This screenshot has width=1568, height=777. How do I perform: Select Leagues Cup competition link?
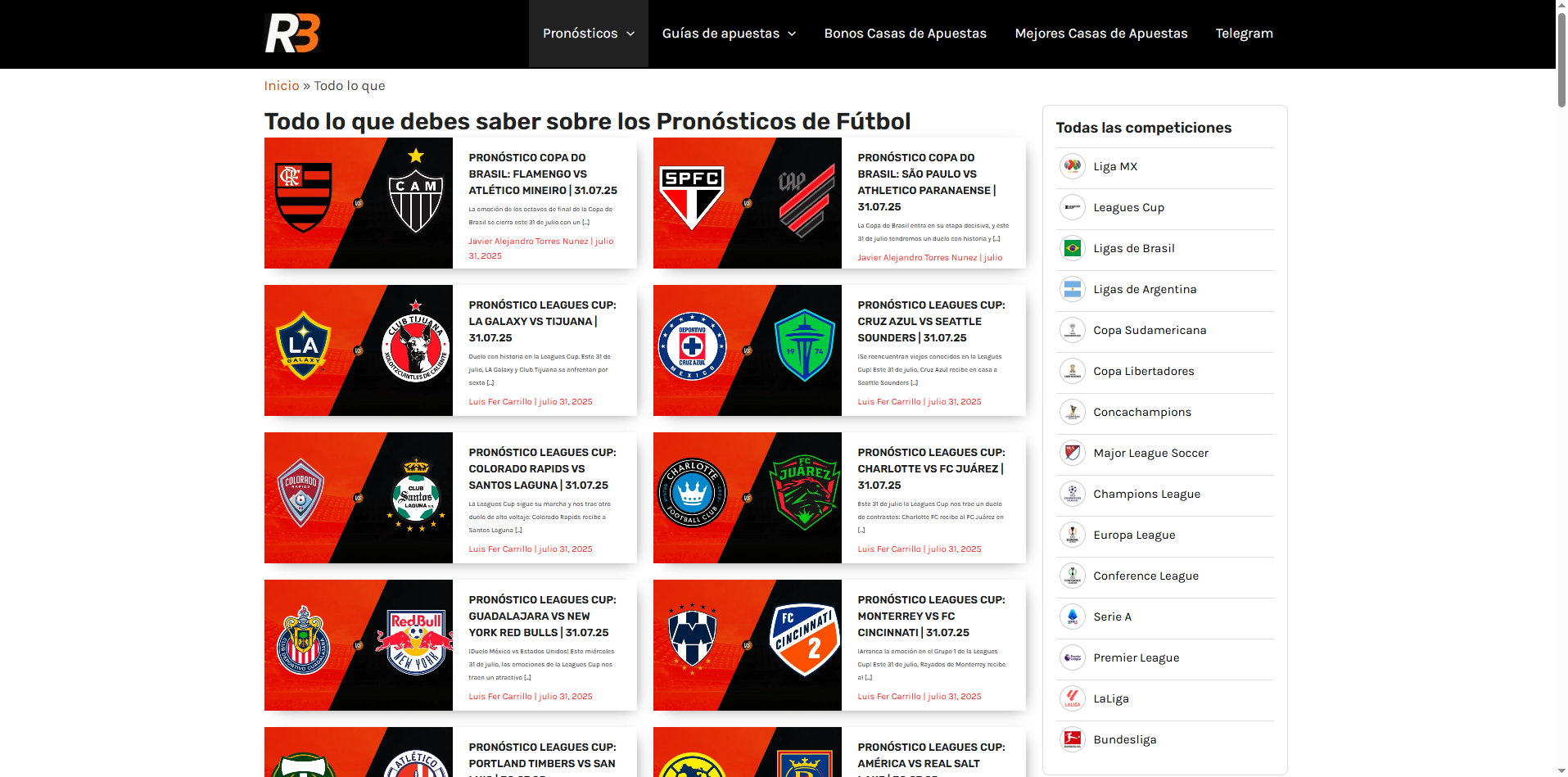1129,207
